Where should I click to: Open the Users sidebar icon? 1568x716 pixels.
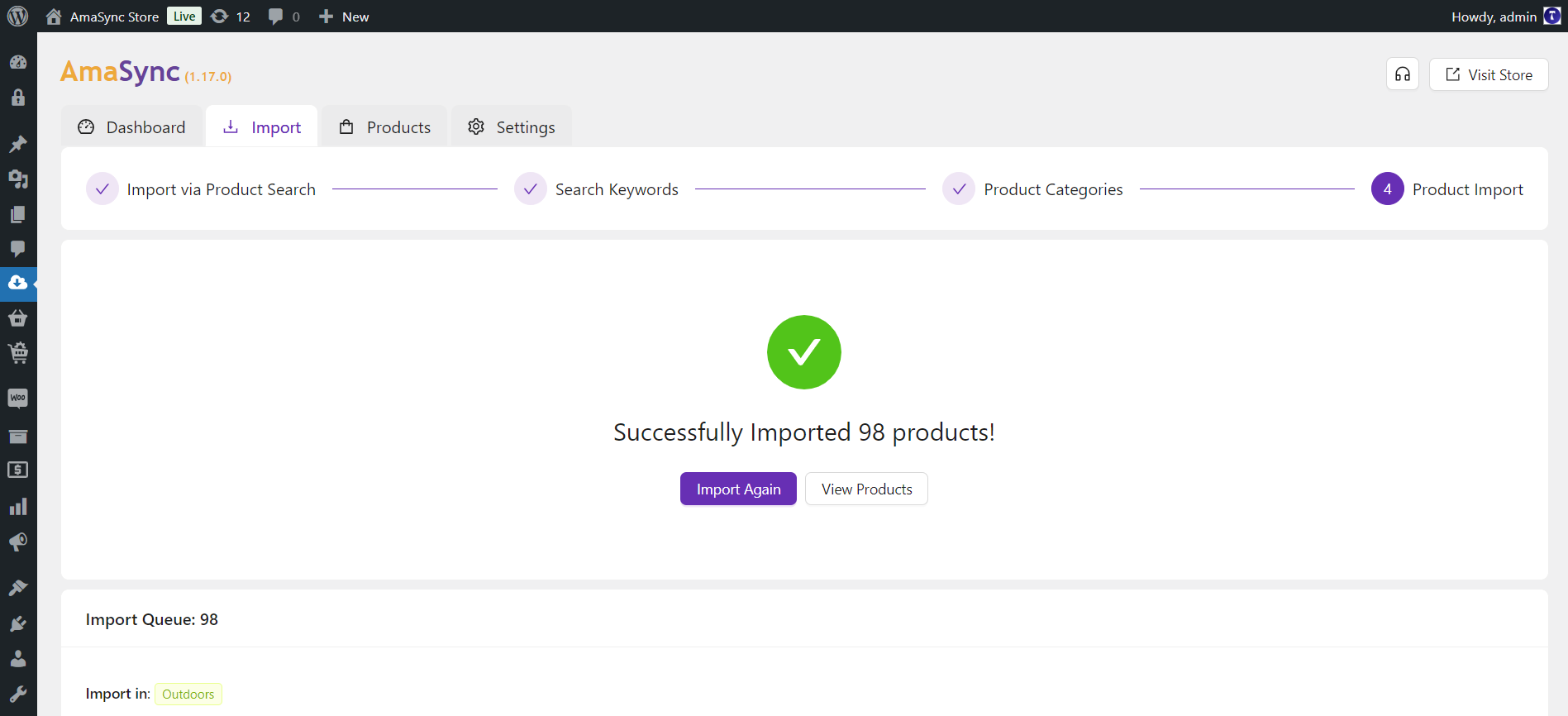[17, 659]
